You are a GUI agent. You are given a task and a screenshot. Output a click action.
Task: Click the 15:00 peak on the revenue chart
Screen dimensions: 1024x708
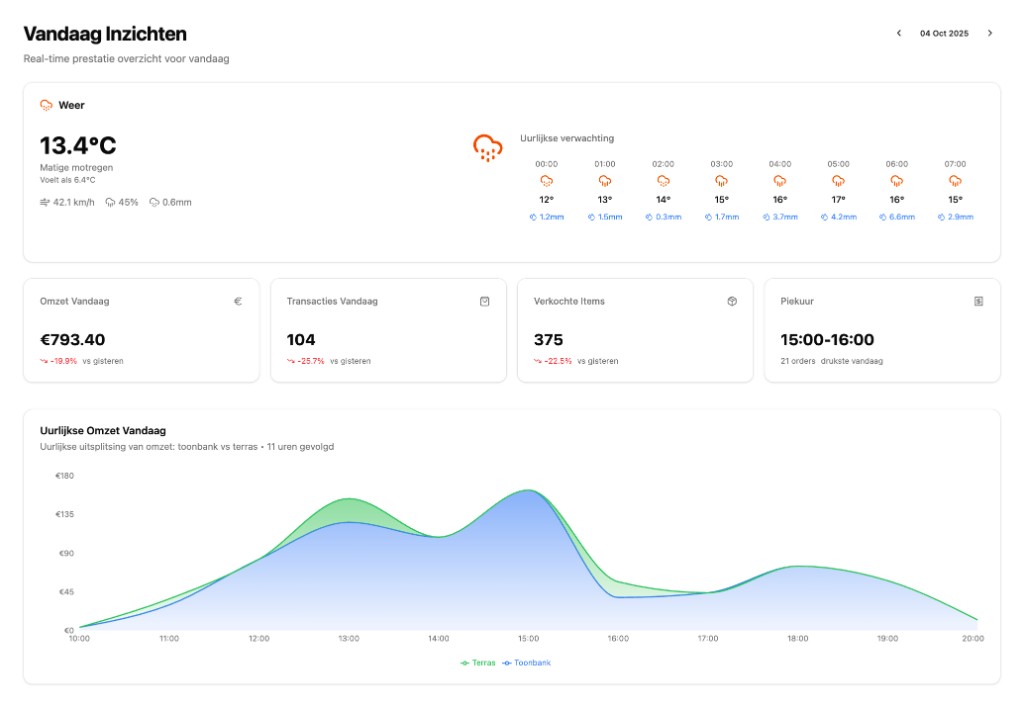(528, 491)
